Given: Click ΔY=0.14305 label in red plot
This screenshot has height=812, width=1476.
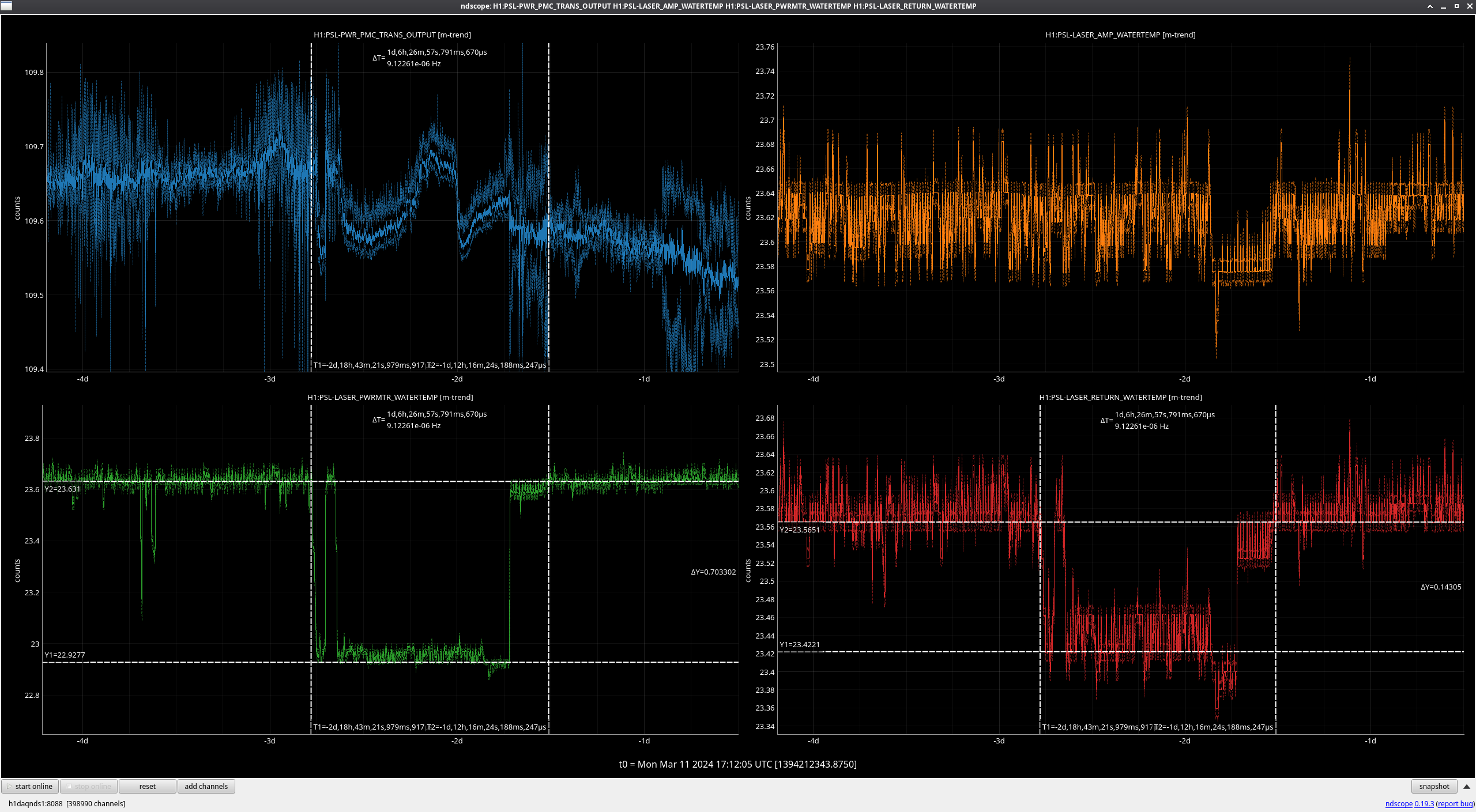Looking at the screenshot, I should 1441,587.
